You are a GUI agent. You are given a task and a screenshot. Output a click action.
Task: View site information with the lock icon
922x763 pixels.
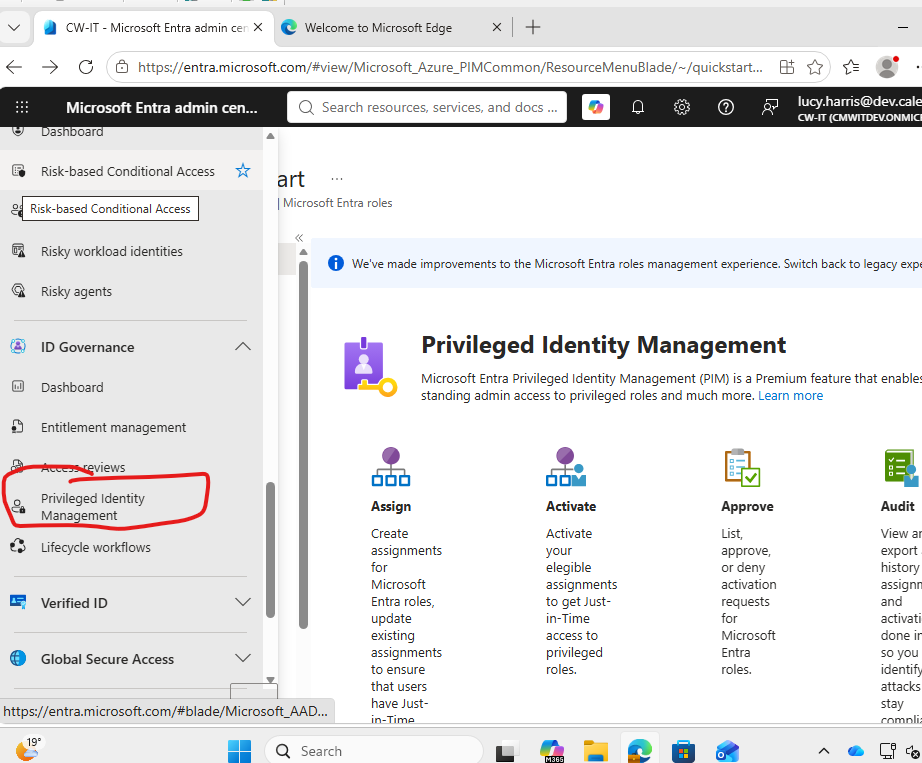(122, 67)
